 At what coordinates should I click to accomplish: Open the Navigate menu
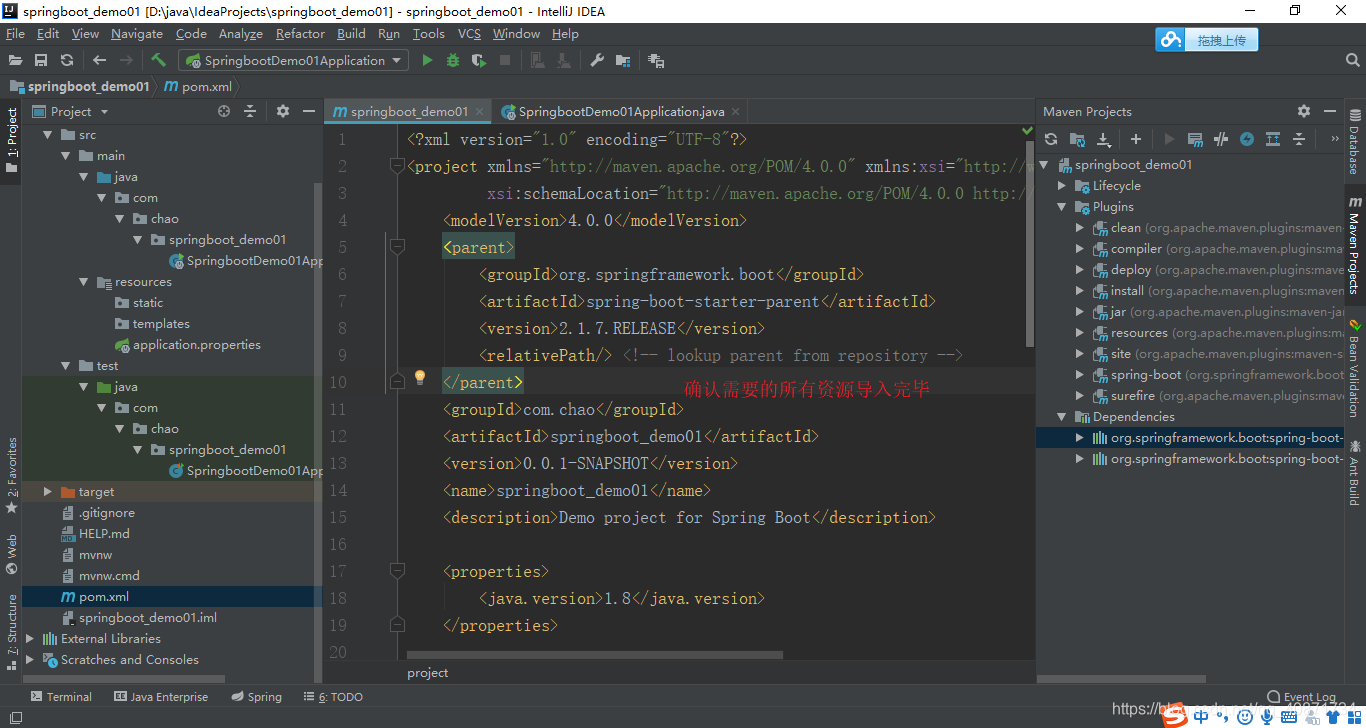point(137,33)
